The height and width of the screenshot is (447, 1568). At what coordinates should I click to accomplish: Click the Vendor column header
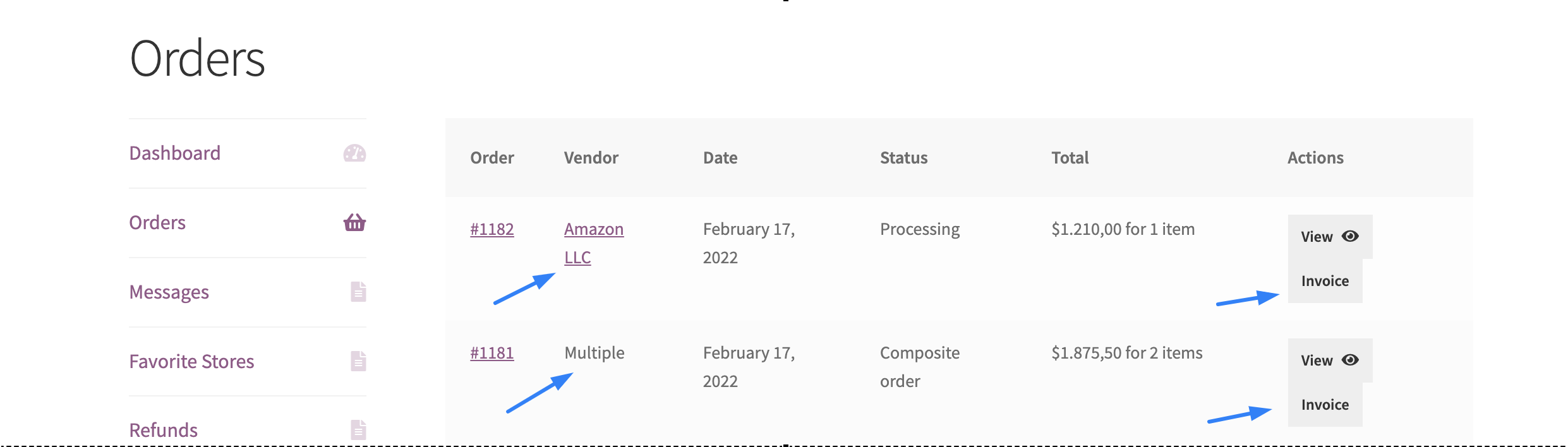click(591, 158)
